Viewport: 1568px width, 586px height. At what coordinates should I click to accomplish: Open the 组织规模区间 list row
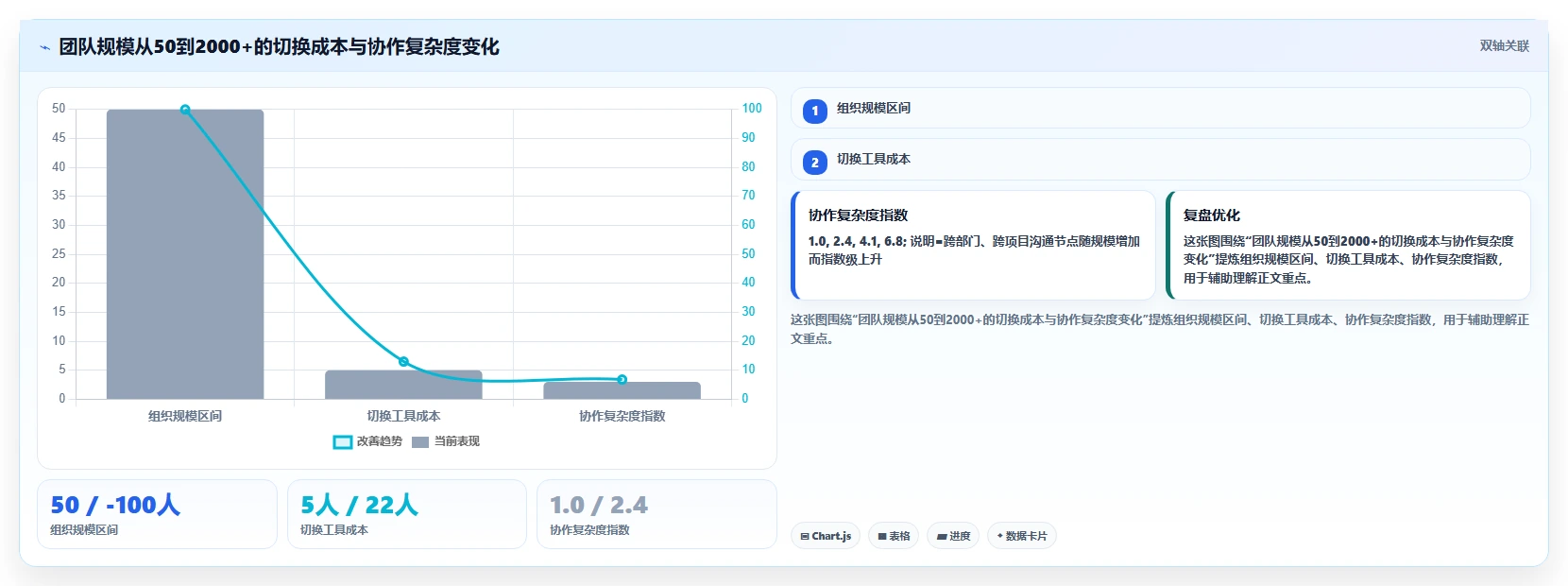click(x=1160, y=108)
